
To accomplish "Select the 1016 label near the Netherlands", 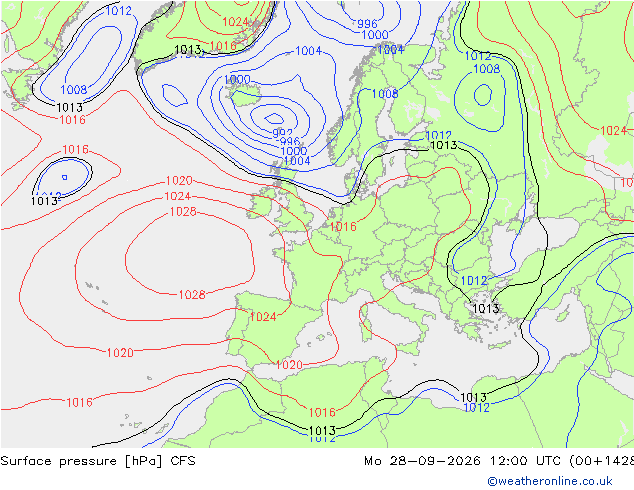I will (x=343, y=227).
